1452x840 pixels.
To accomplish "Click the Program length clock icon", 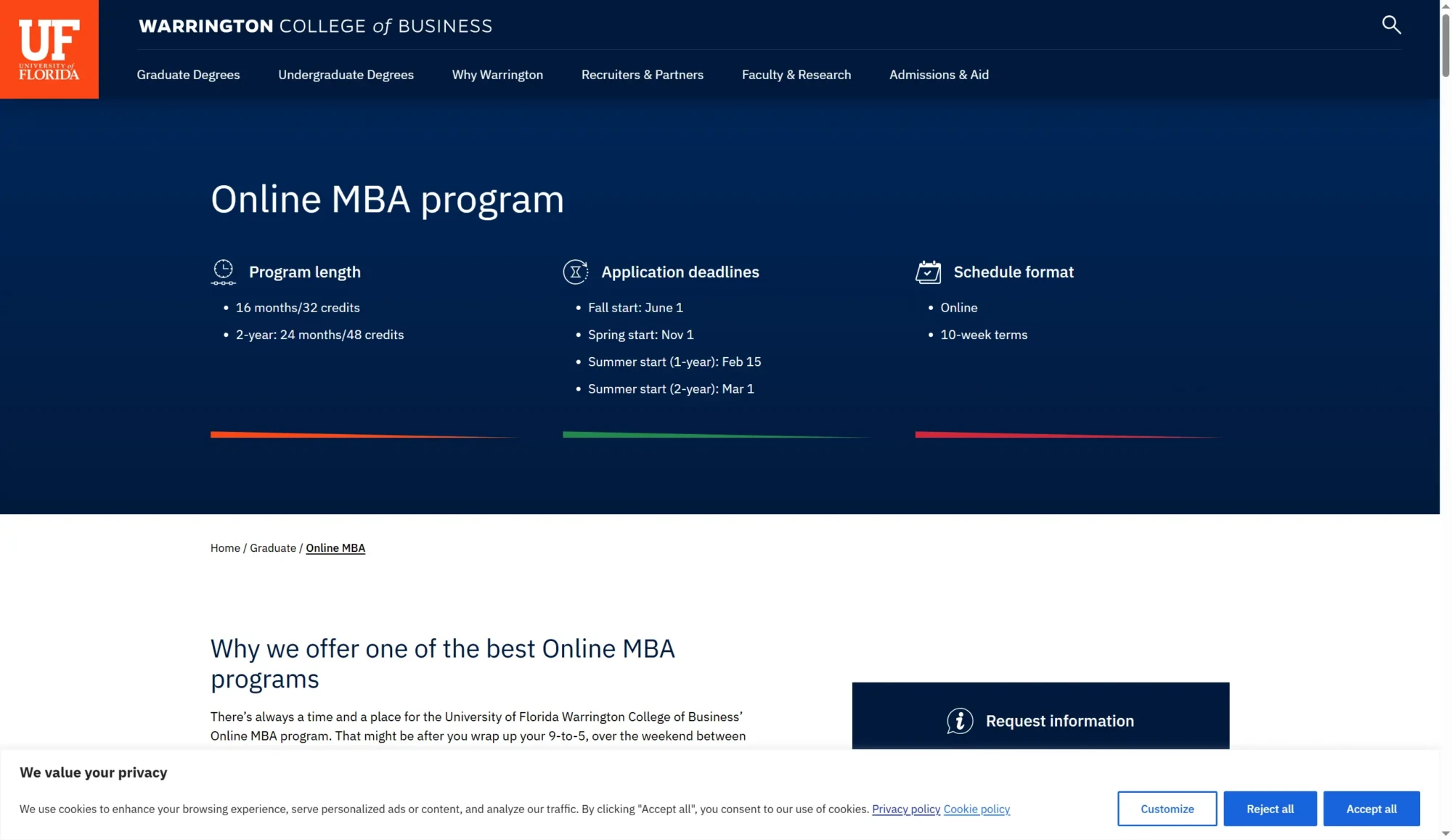I will (224, 272).
